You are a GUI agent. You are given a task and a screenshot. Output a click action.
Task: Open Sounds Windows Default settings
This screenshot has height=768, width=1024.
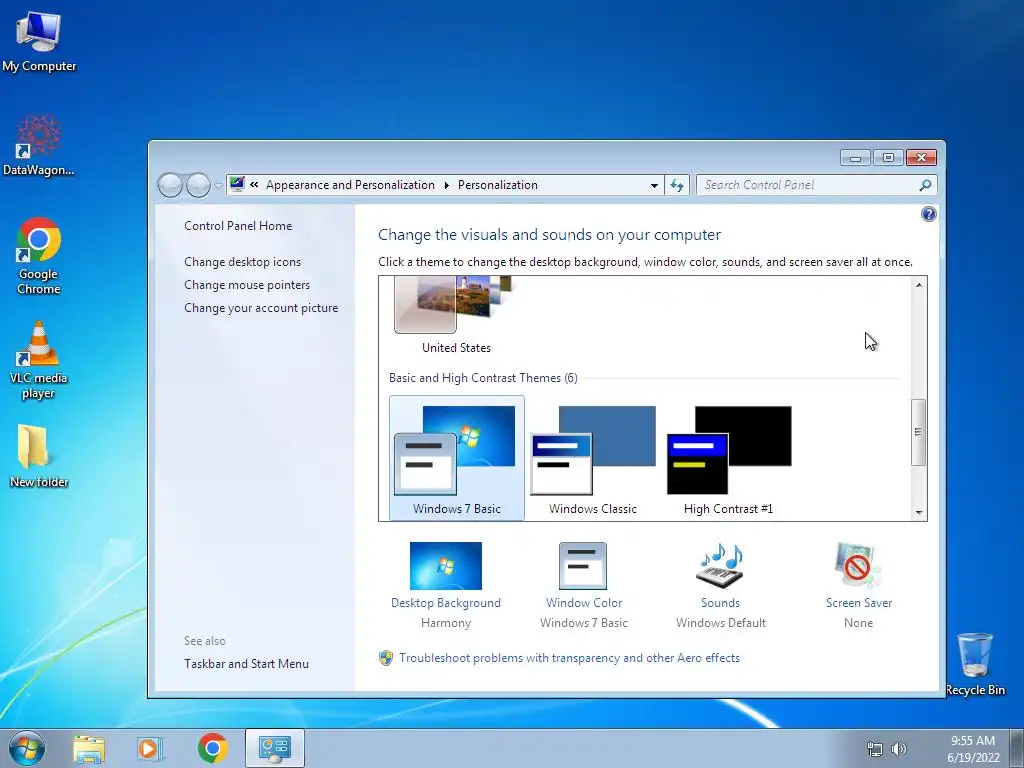tap(720, 585)
